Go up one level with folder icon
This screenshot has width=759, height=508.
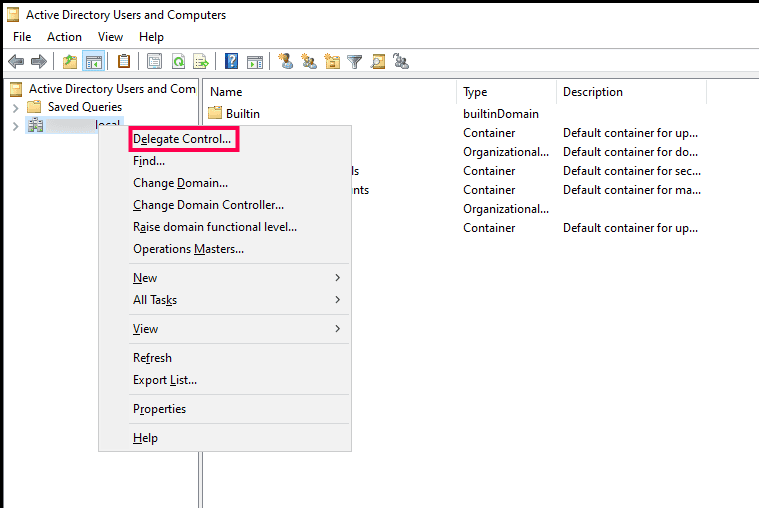(70, 62)
